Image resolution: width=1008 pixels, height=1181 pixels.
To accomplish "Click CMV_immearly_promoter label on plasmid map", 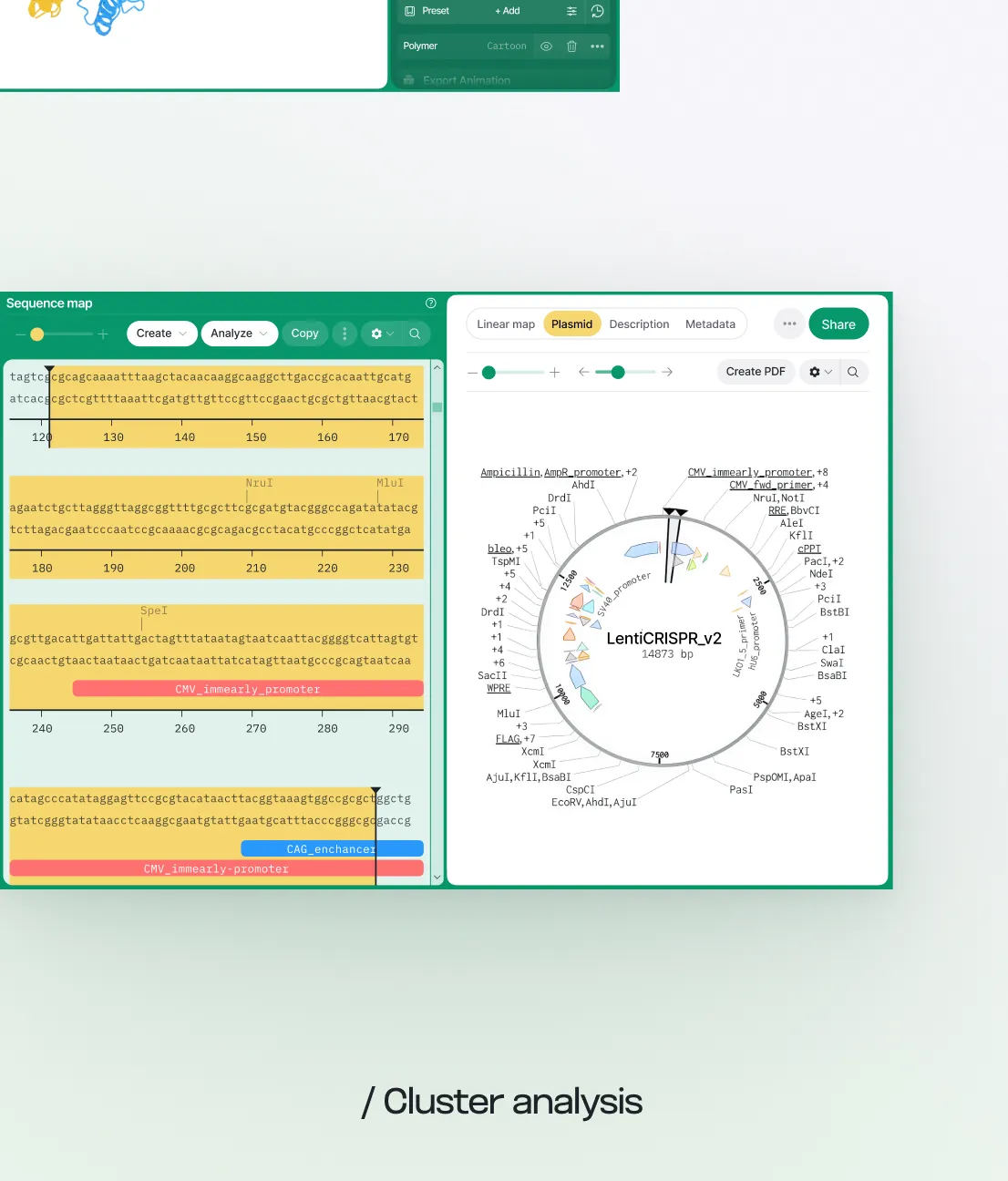I will point(749,472).
